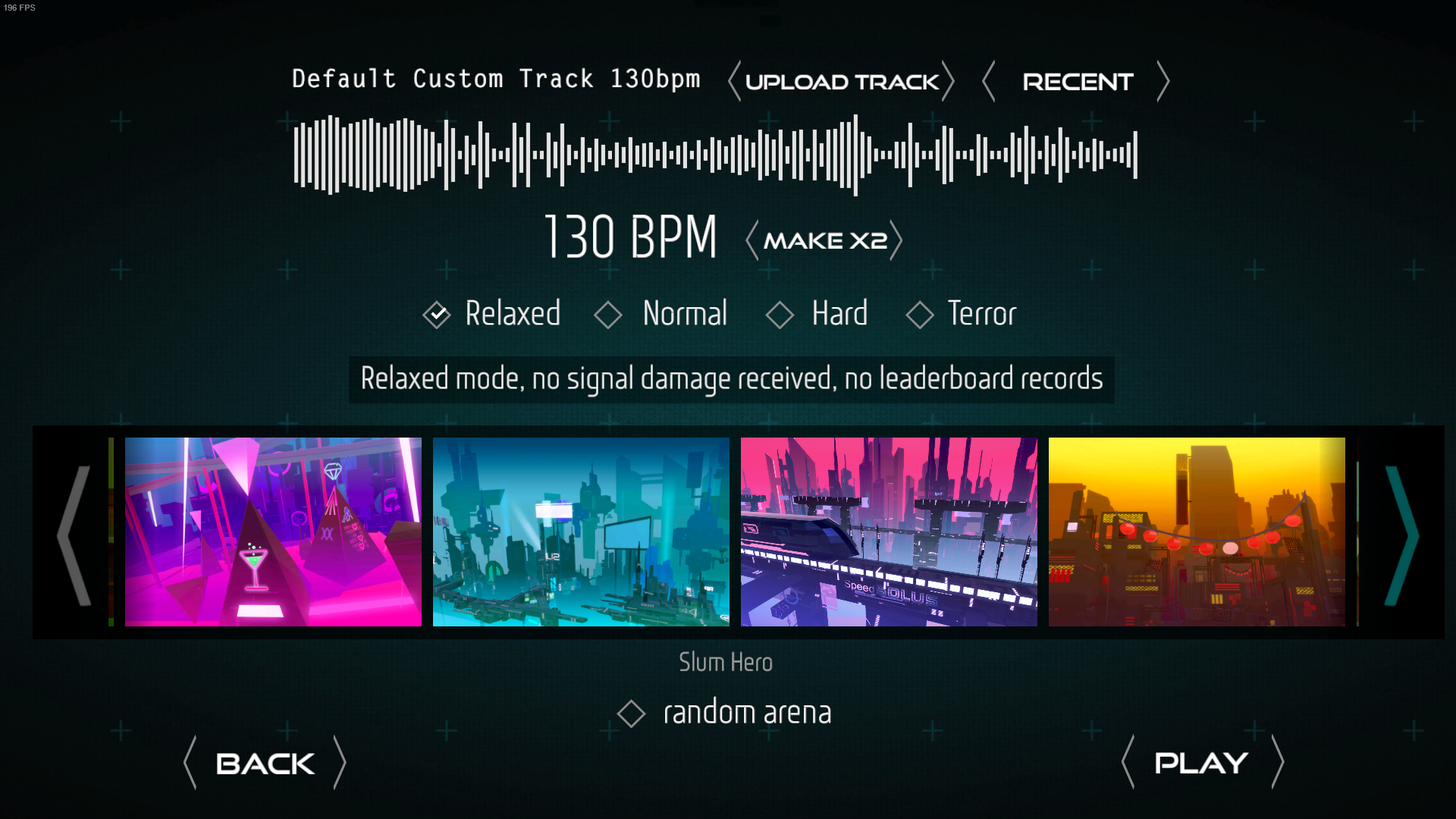Select the Relaxed difficulty diamond icon
This screenshot has width=1456, height=819.
(437, 313)
